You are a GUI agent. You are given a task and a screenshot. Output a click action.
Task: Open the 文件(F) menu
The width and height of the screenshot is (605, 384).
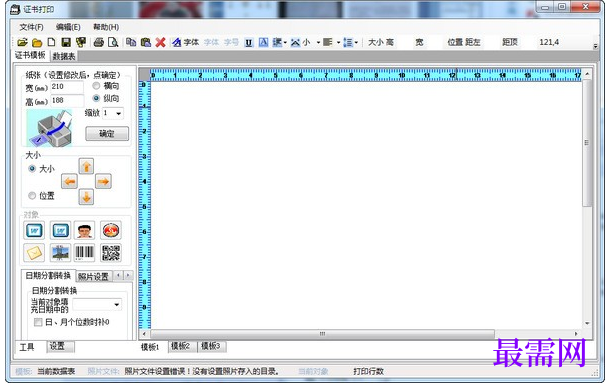click(x=31, y=27)
